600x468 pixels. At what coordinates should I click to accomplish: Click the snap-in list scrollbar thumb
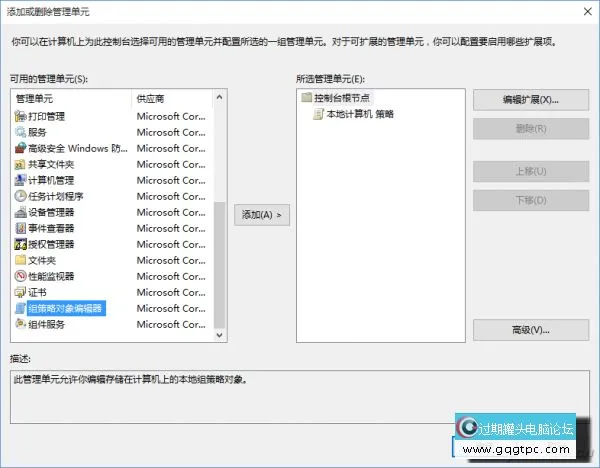[219, 265]
